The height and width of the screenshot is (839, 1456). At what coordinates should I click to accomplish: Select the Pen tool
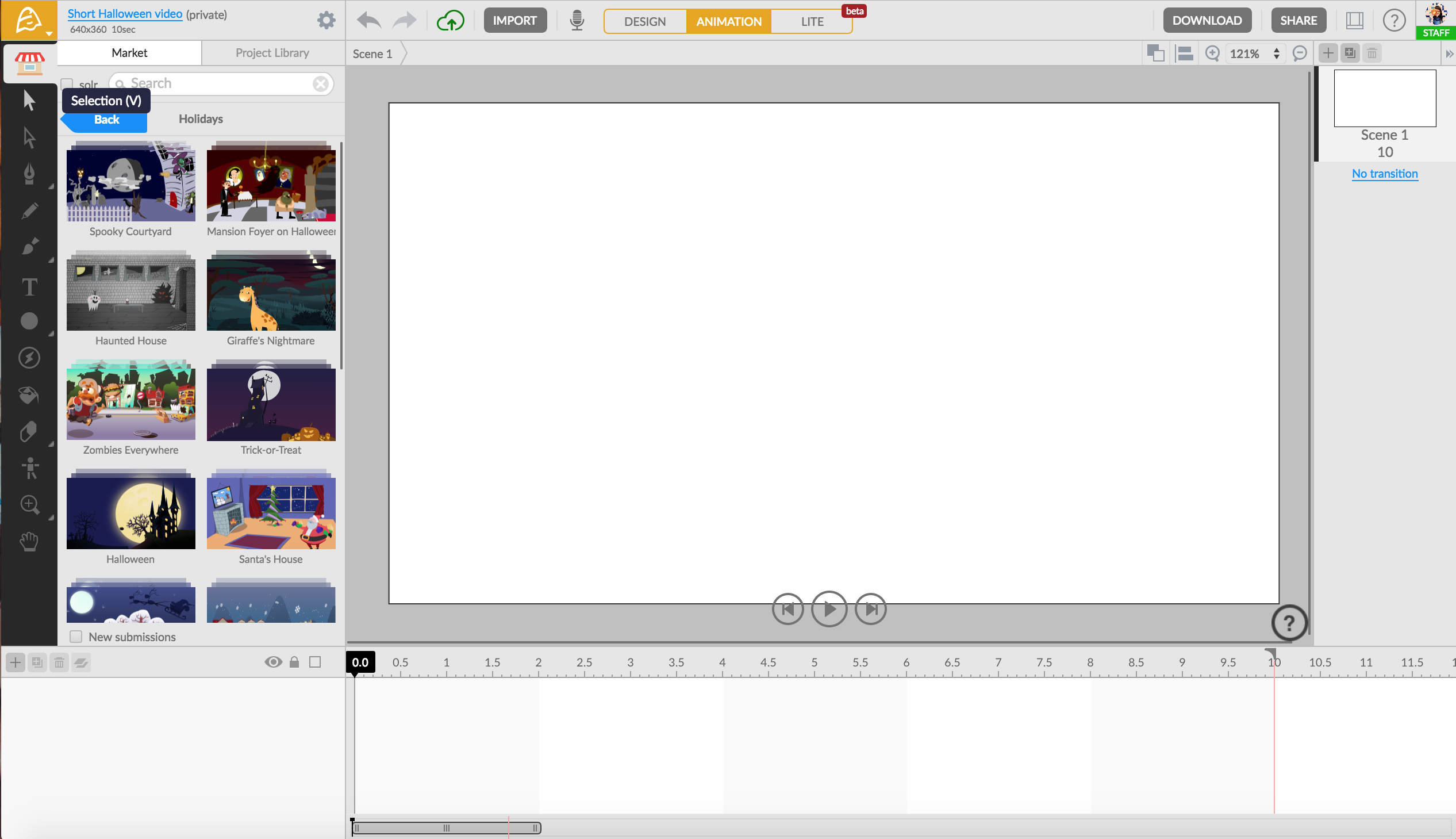point(29,174)
